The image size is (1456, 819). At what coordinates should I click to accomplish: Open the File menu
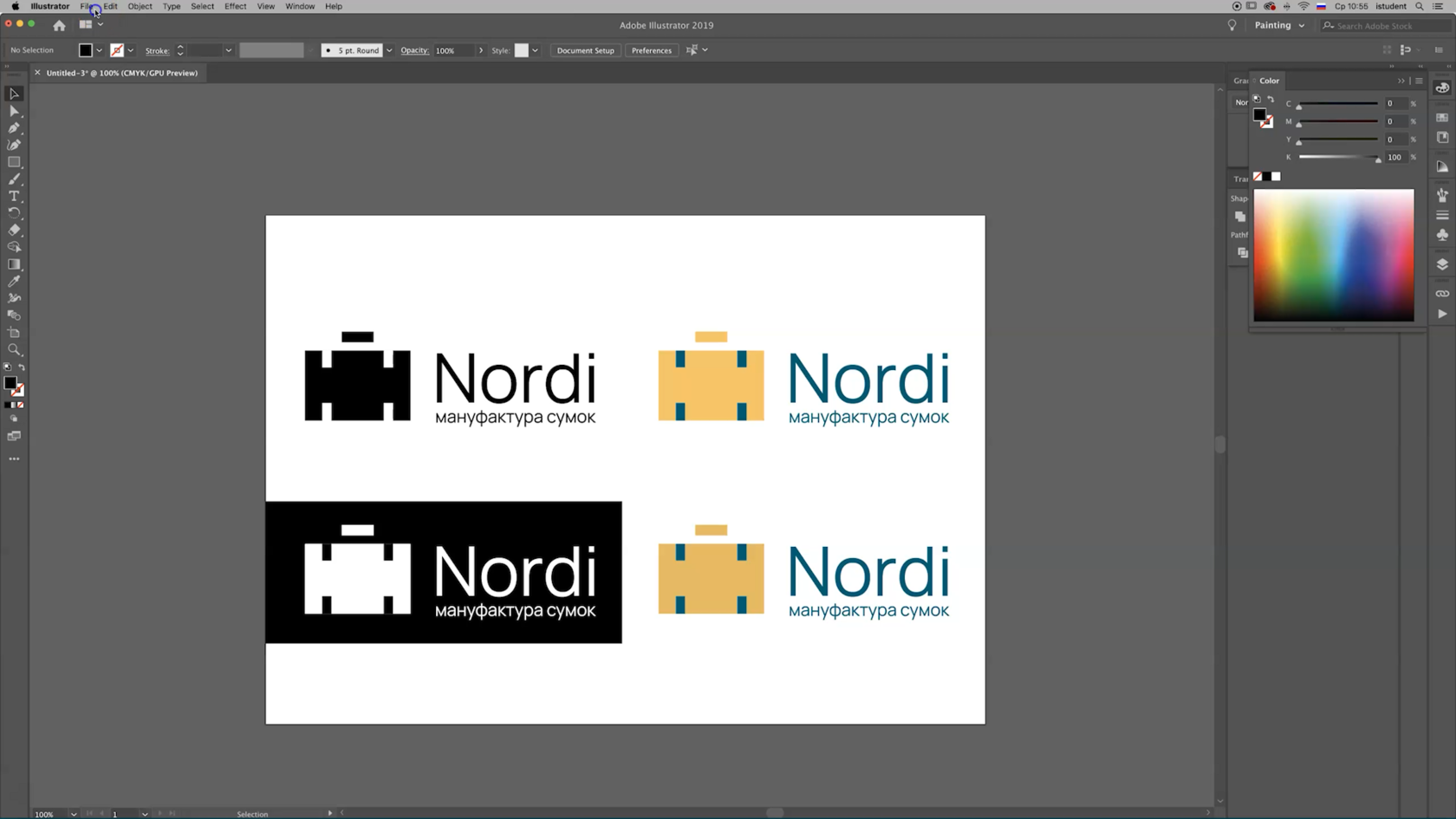pos(87,6)
